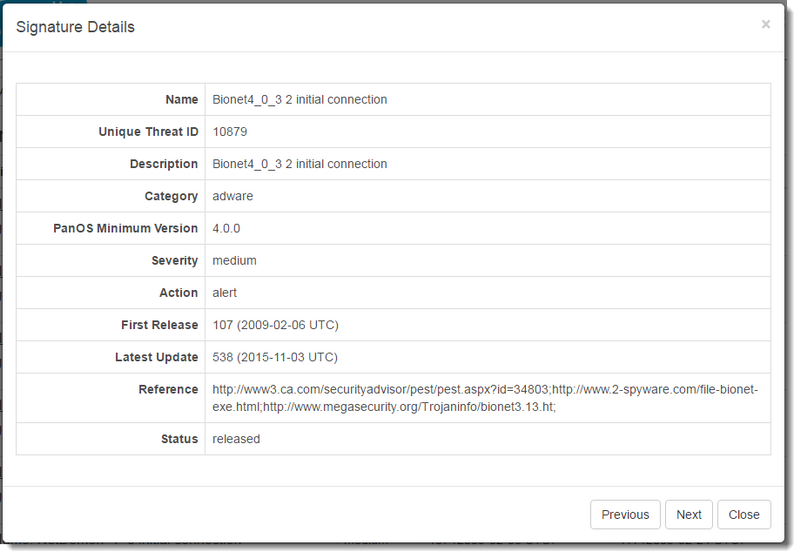Select the Name row value text
Image resolution: width=800 pixels, height=557 pixels.
point(300,100)
